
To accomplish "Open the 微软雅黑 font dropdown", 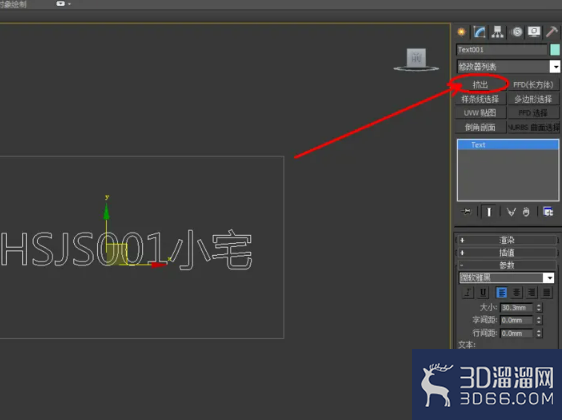I will pos(548,278).
